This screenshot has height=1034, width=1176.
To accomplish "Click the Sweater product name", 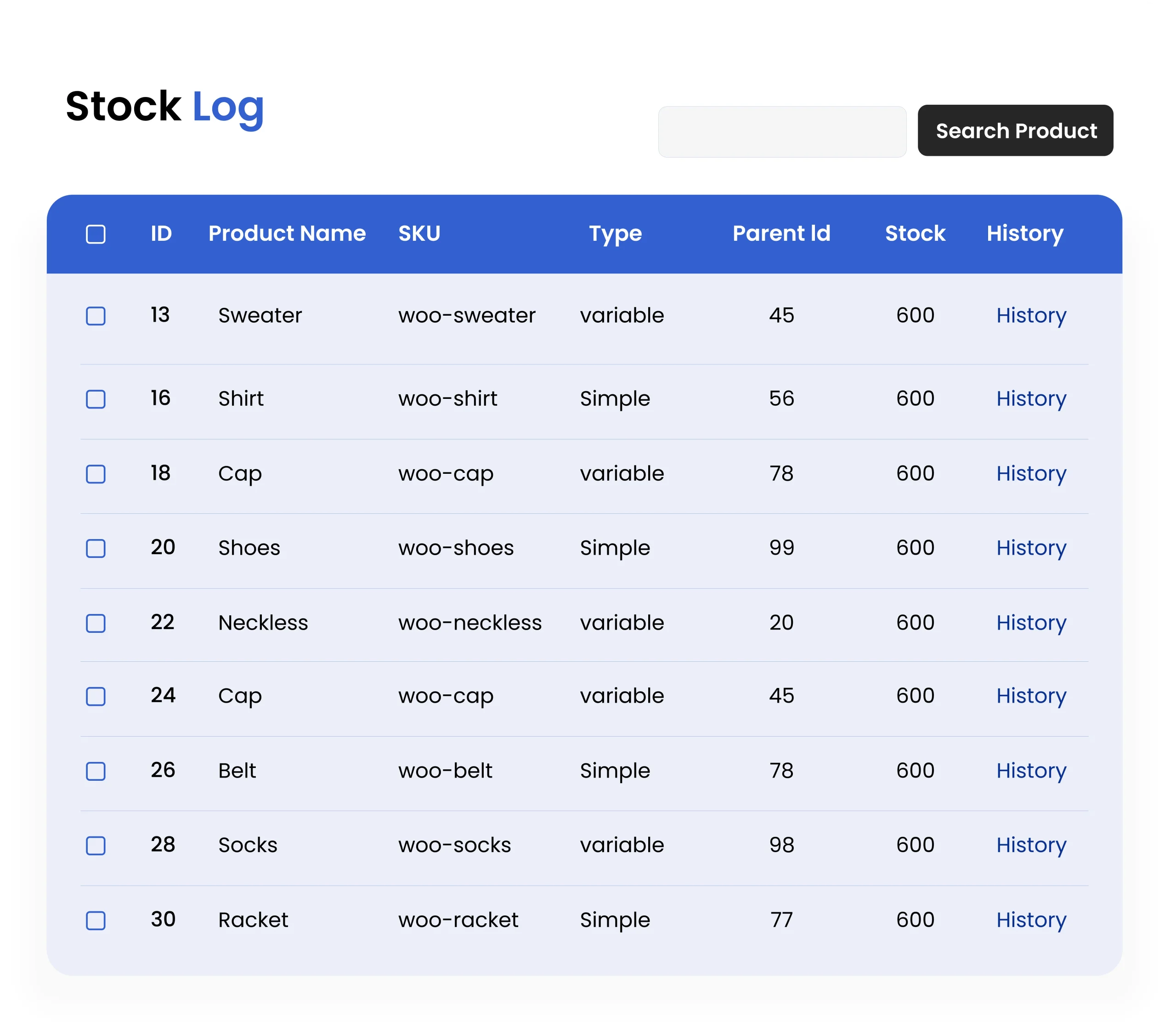I will (x=260, y=316).
